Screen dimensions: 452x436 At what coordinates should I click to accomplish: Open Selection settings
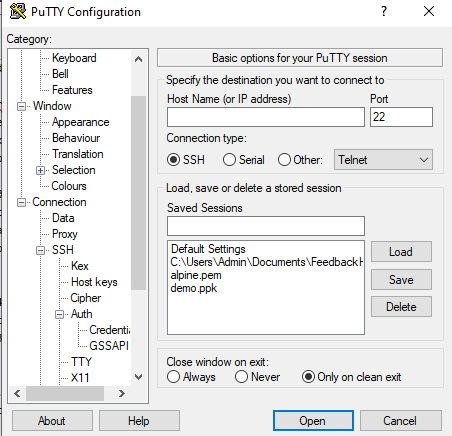(74, 170)
